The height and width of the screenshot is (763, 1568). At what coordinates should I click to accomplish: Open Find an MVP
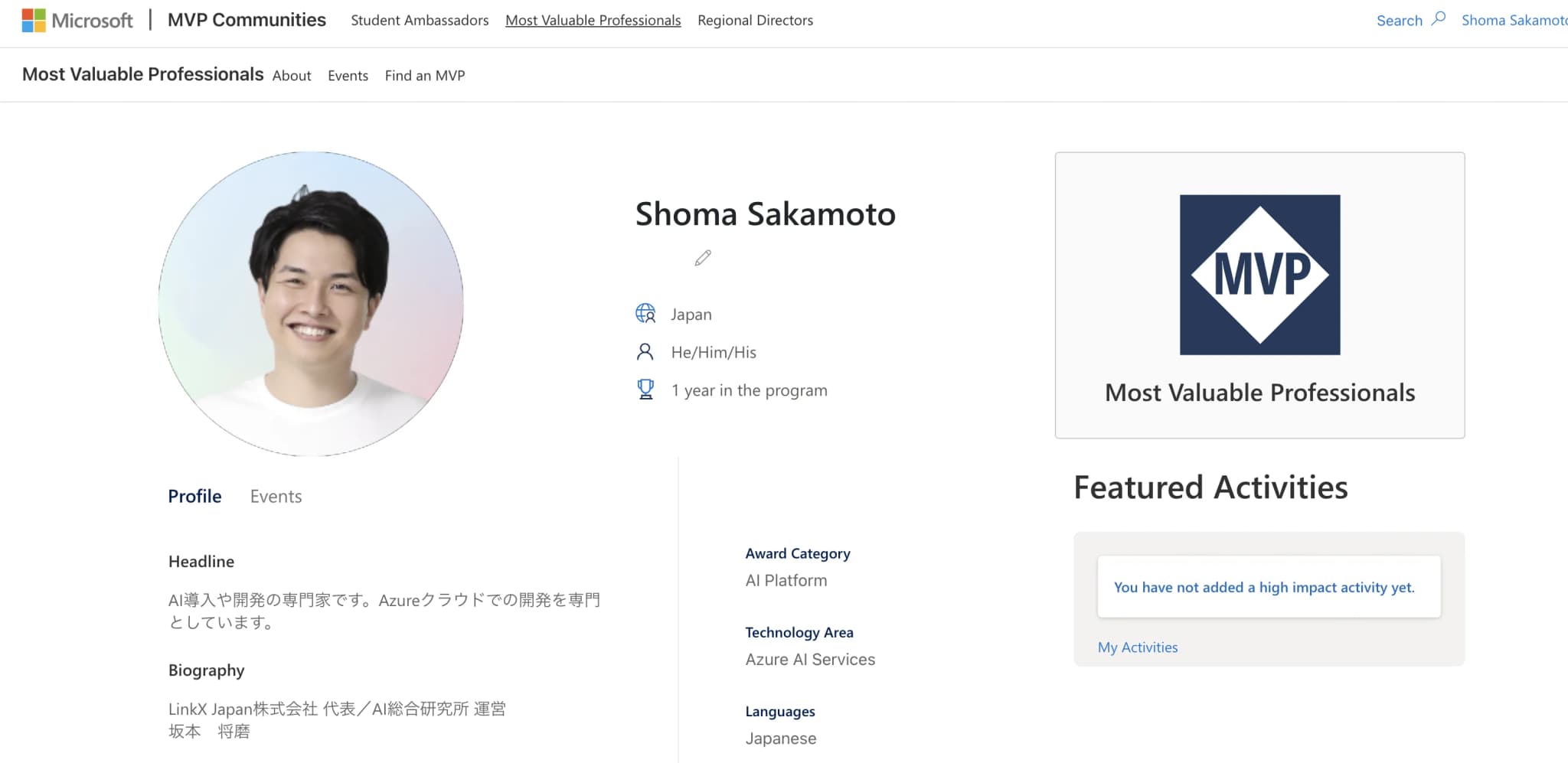pos(424,75)
